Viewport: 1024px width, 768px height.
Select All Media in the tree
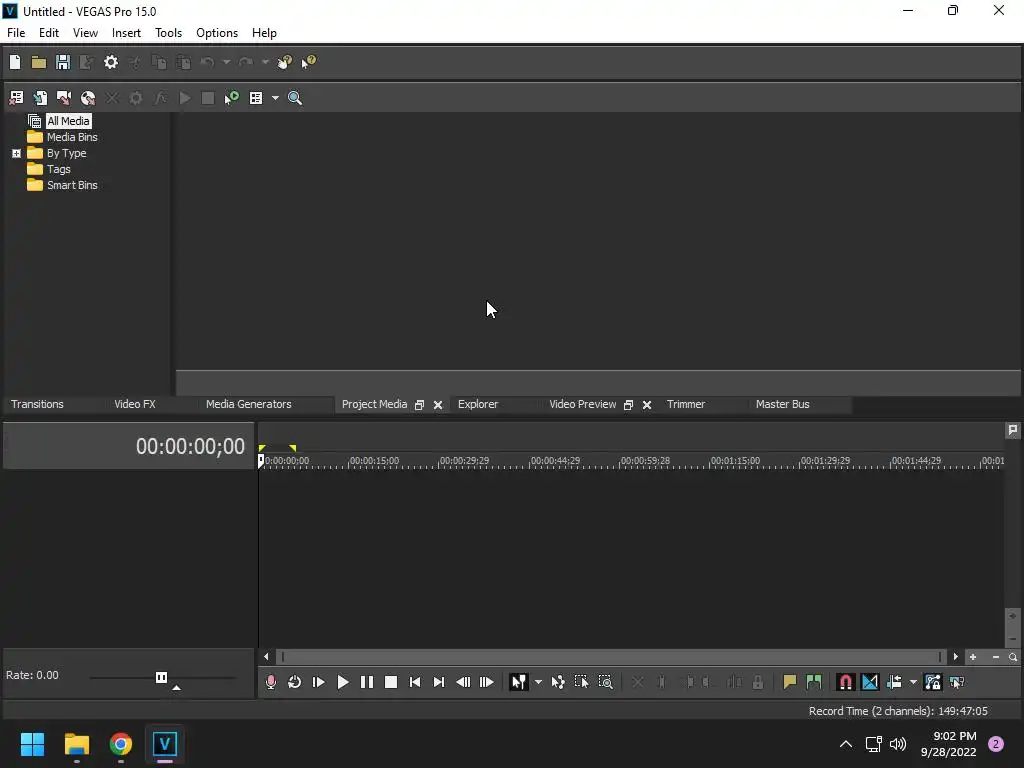coord(68,121)
